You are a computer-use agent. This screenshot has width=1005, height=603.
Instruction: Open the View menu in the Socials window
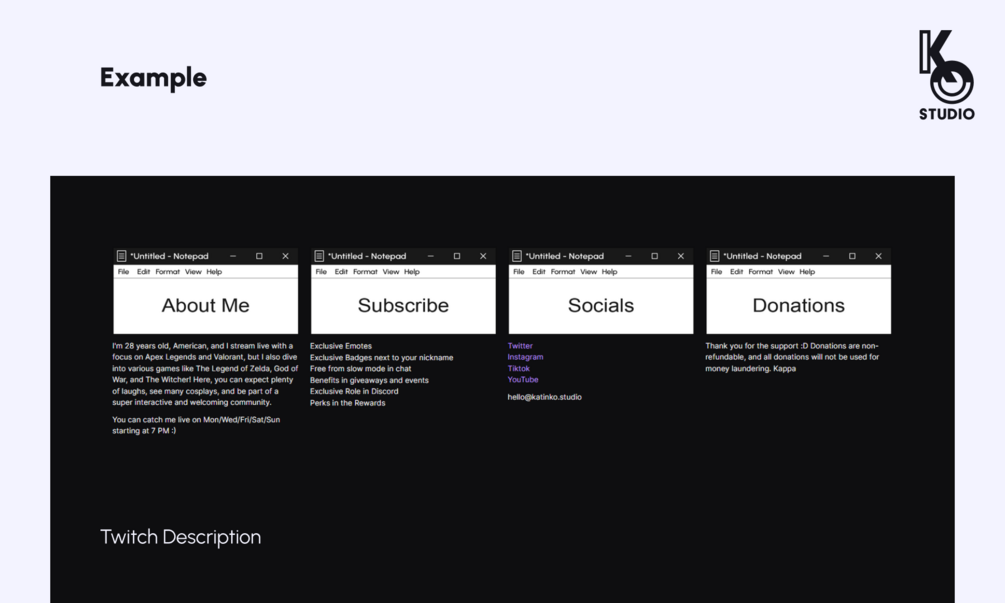click(x=588, y=272)
